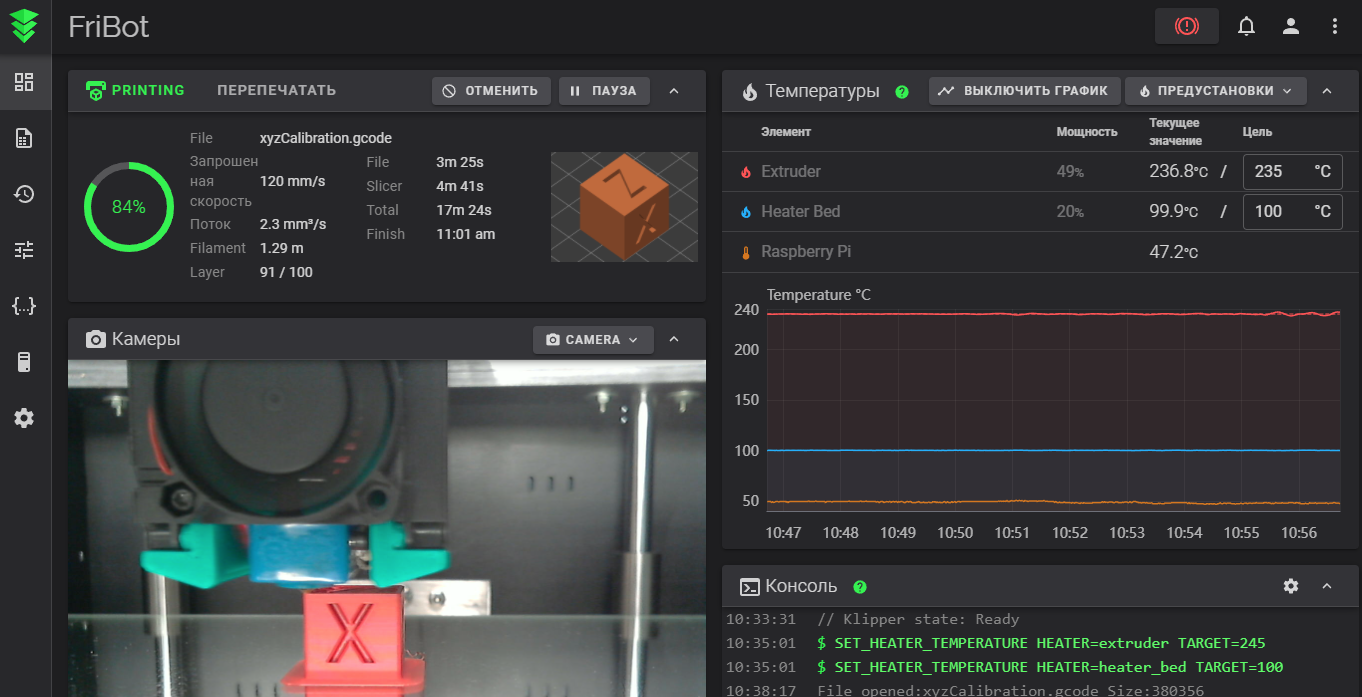This screenshot has height=697, width=1362.
Task: Cancel the print with ОТМЕНИТЬ
Action: 491,91
